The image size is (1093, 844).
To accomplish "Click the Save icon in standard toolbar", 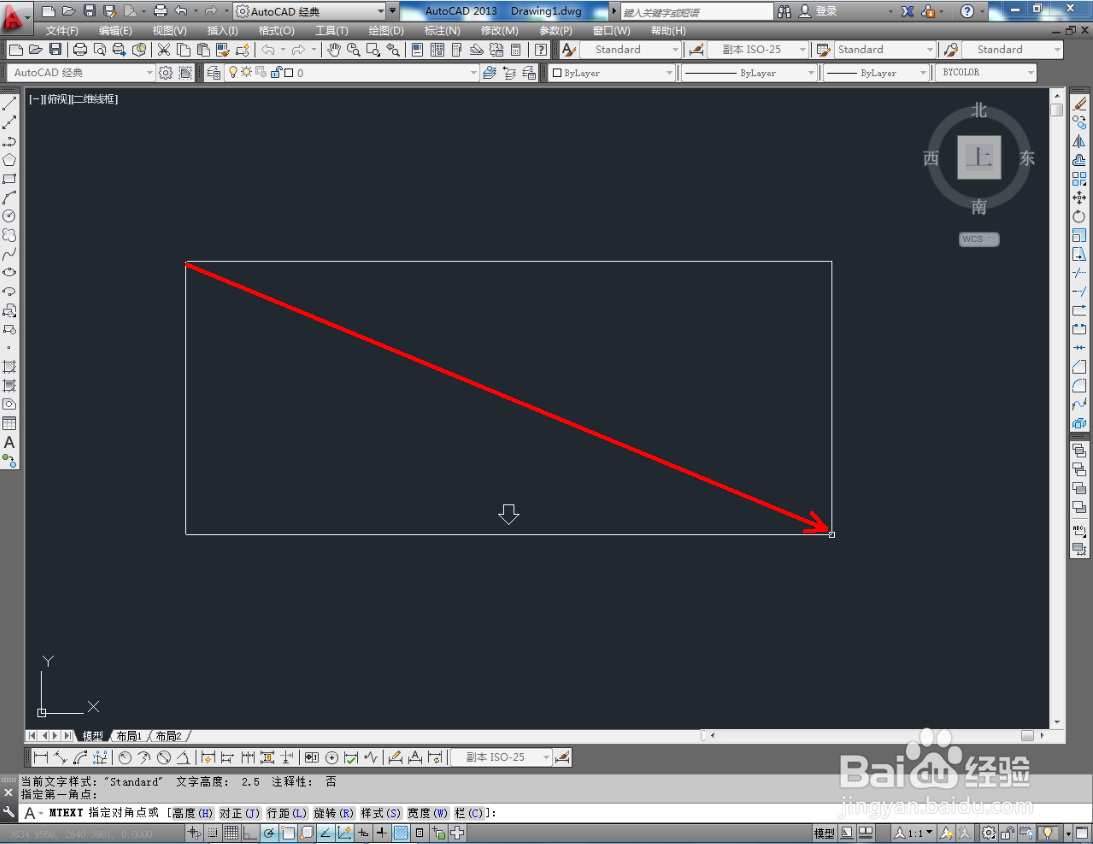I will tap(55, 49).
